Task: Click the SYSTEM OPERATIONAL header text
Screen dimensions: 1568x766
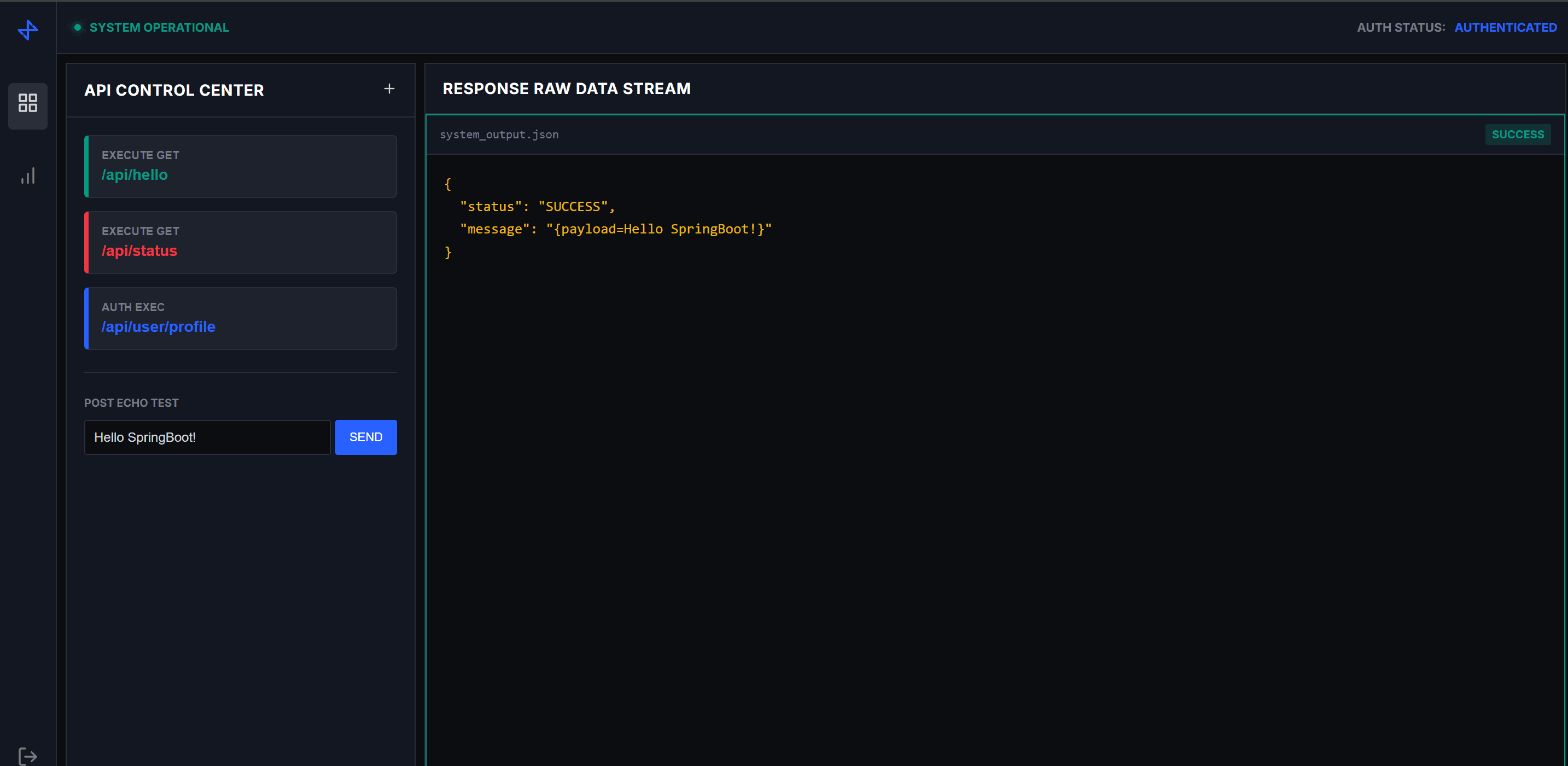Action: (160, 27)
